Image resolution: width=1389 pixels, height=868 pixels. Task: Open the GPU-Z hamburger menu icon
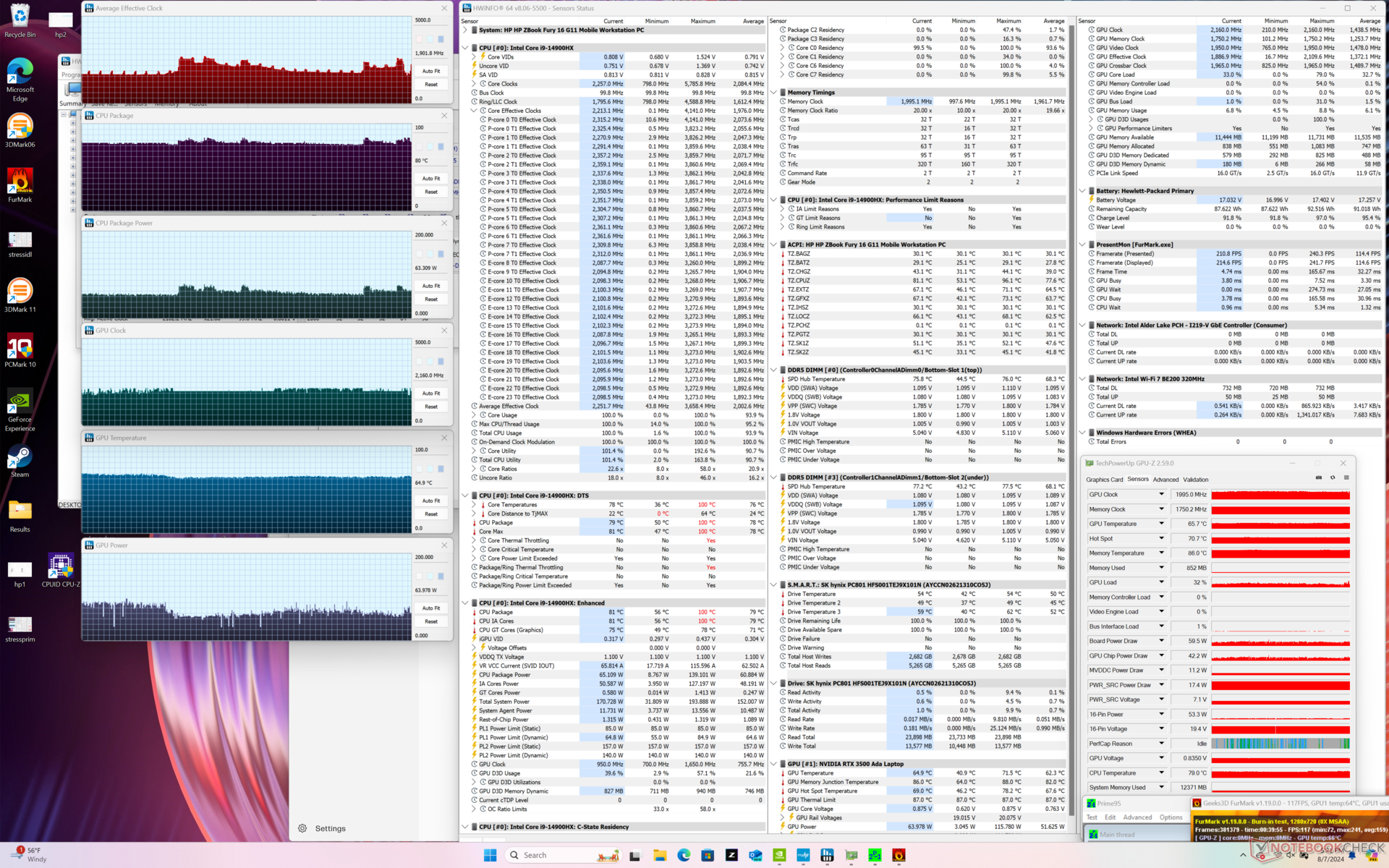1346,477
